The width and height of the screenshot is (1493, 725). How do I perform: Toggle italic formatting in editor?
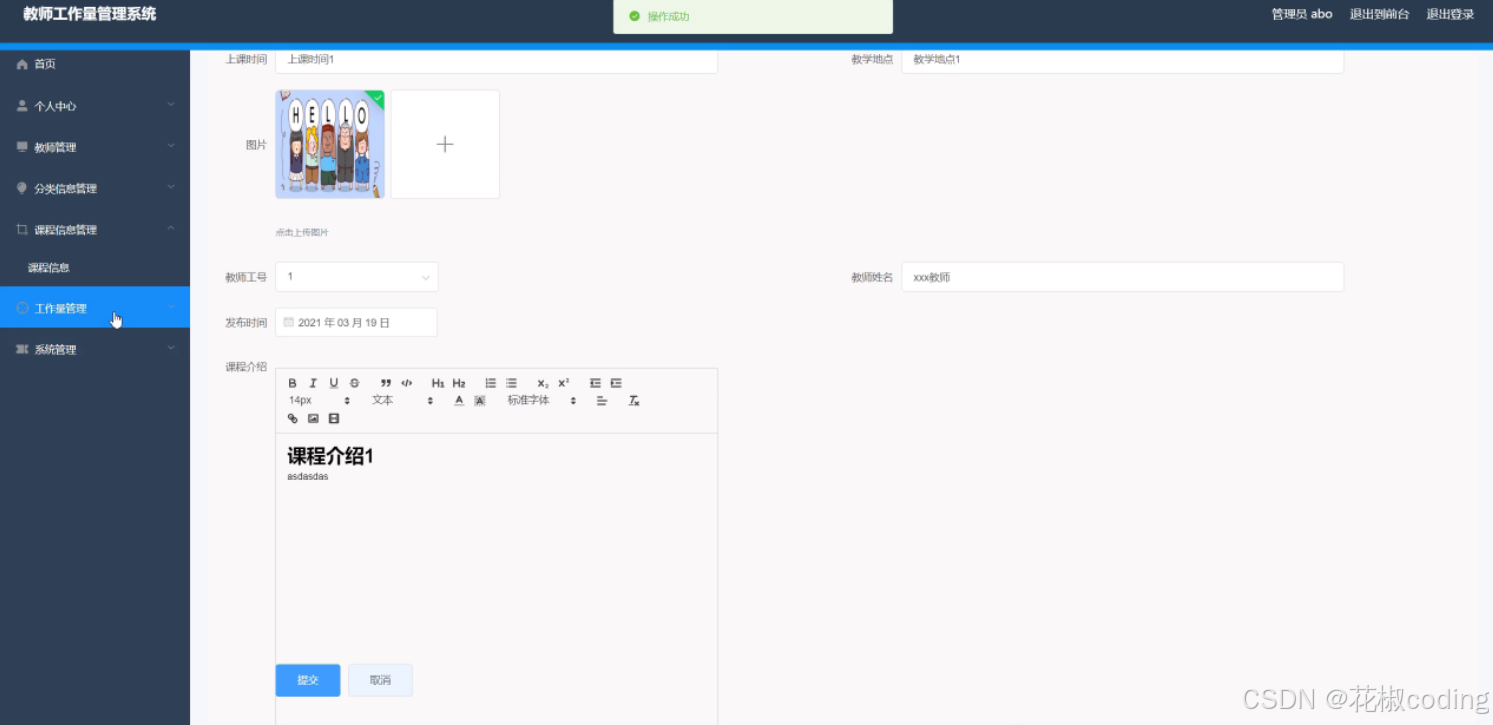(x=313, y=383)
